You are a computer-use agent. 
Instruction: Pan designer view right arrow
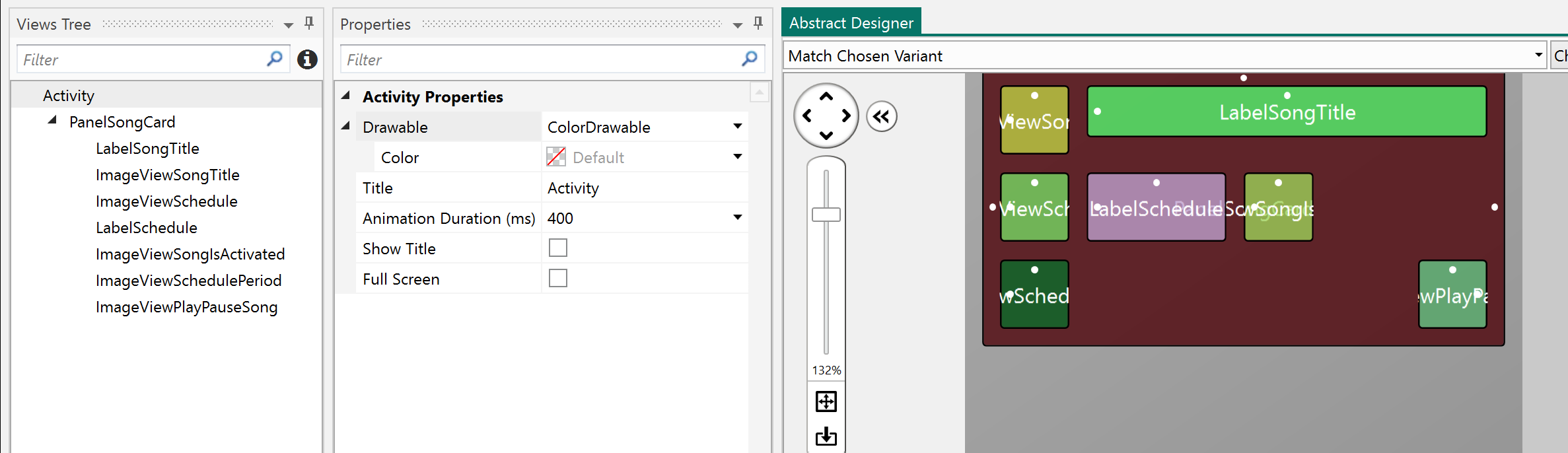click(846, 116)
